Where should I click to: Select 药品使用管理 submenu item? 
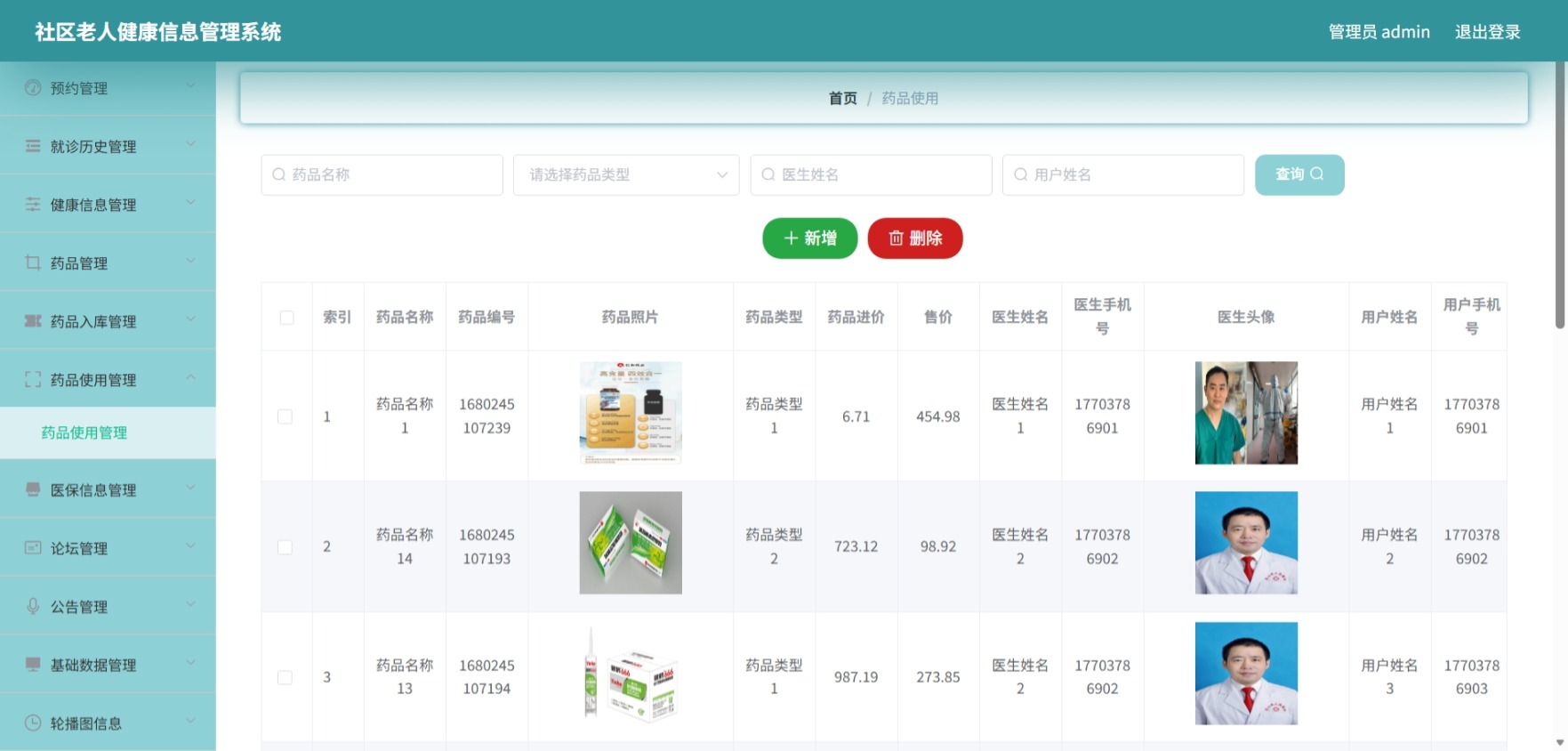click(108, 432)
